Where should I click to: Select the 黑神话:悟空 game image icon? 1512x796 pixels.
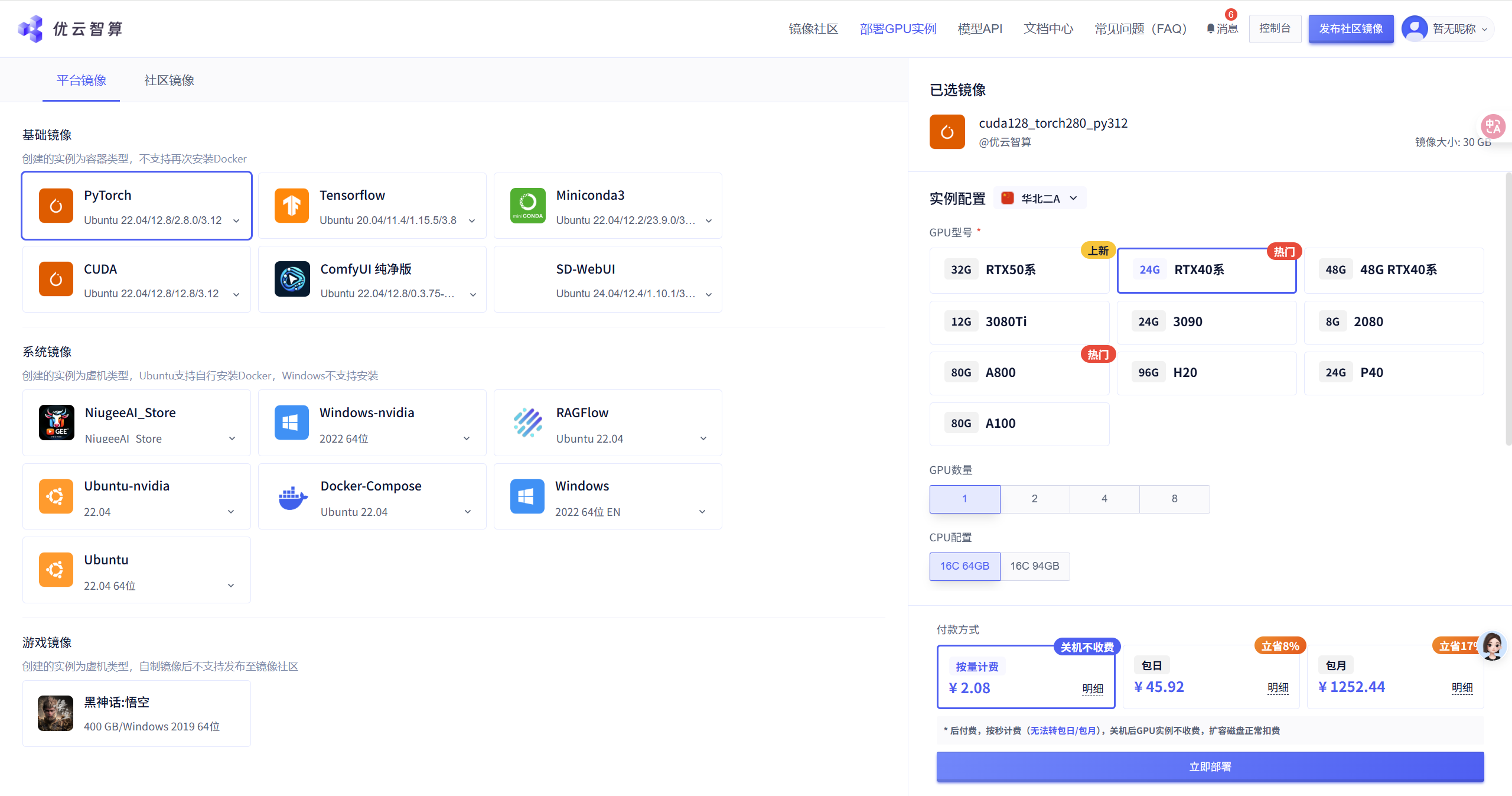[x=55, y=713]
